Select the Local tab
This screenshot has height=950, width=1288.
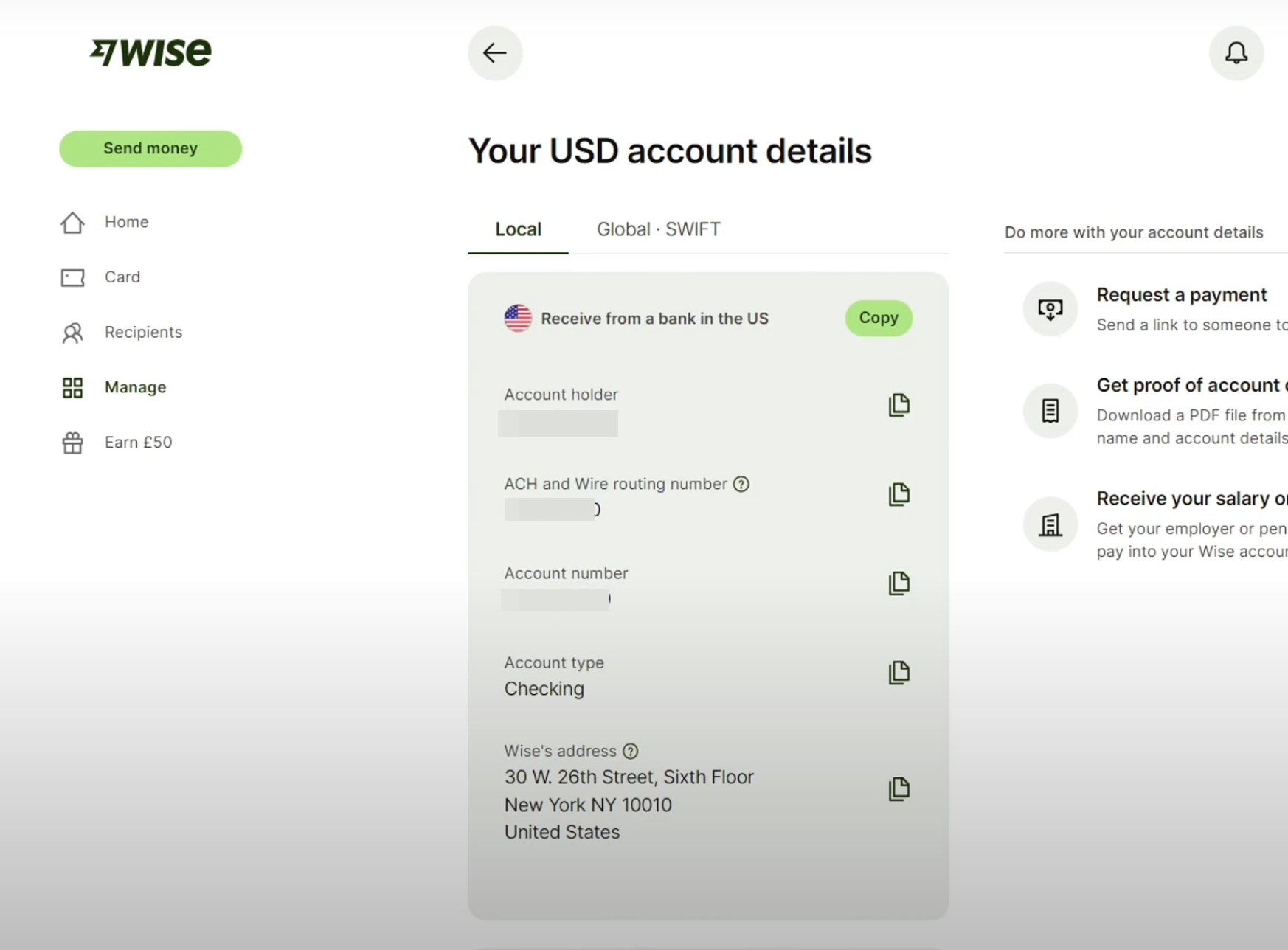tap(518, 229)
